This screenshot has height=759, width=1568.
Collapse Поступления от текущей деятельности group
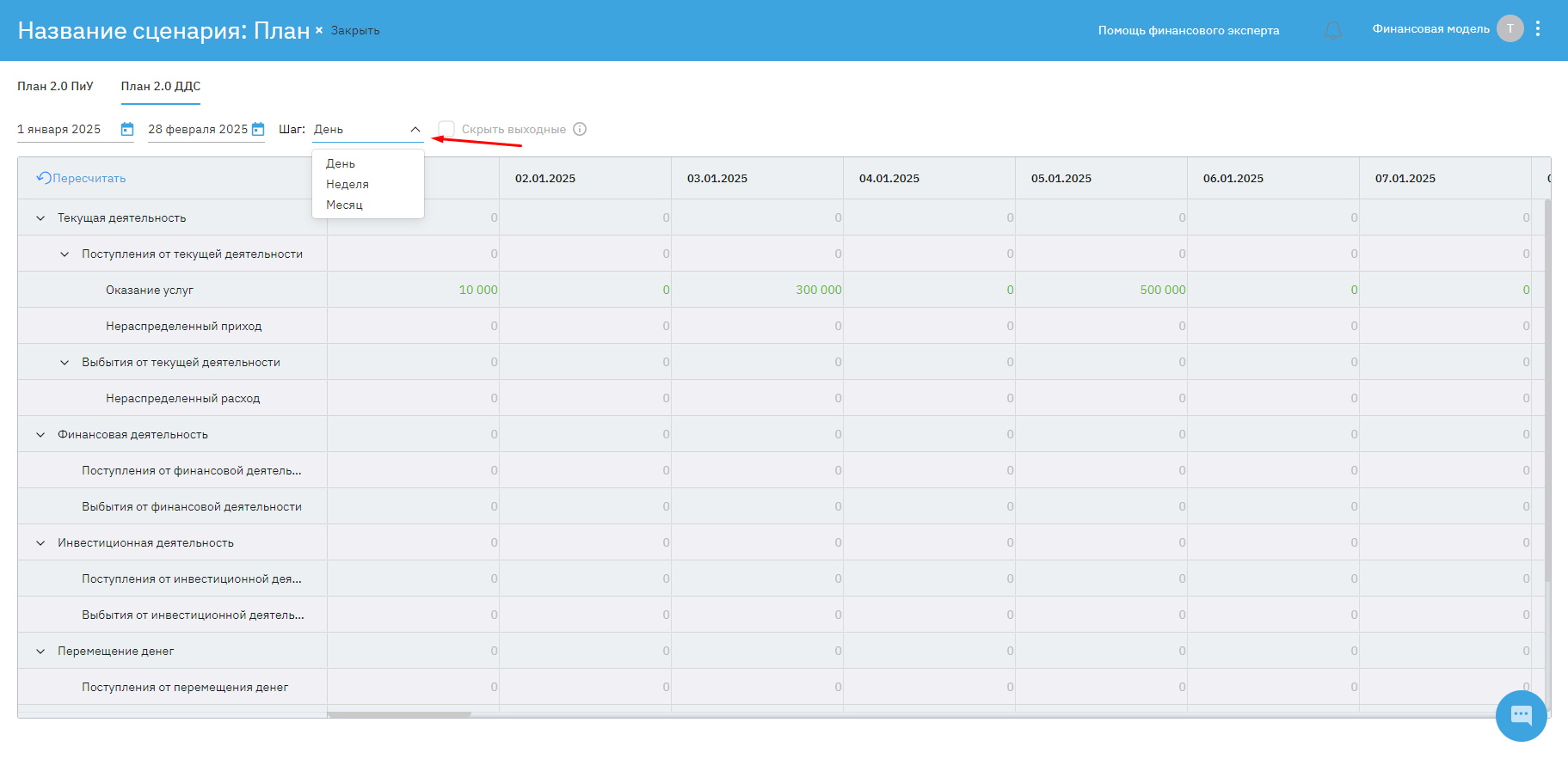65,254
